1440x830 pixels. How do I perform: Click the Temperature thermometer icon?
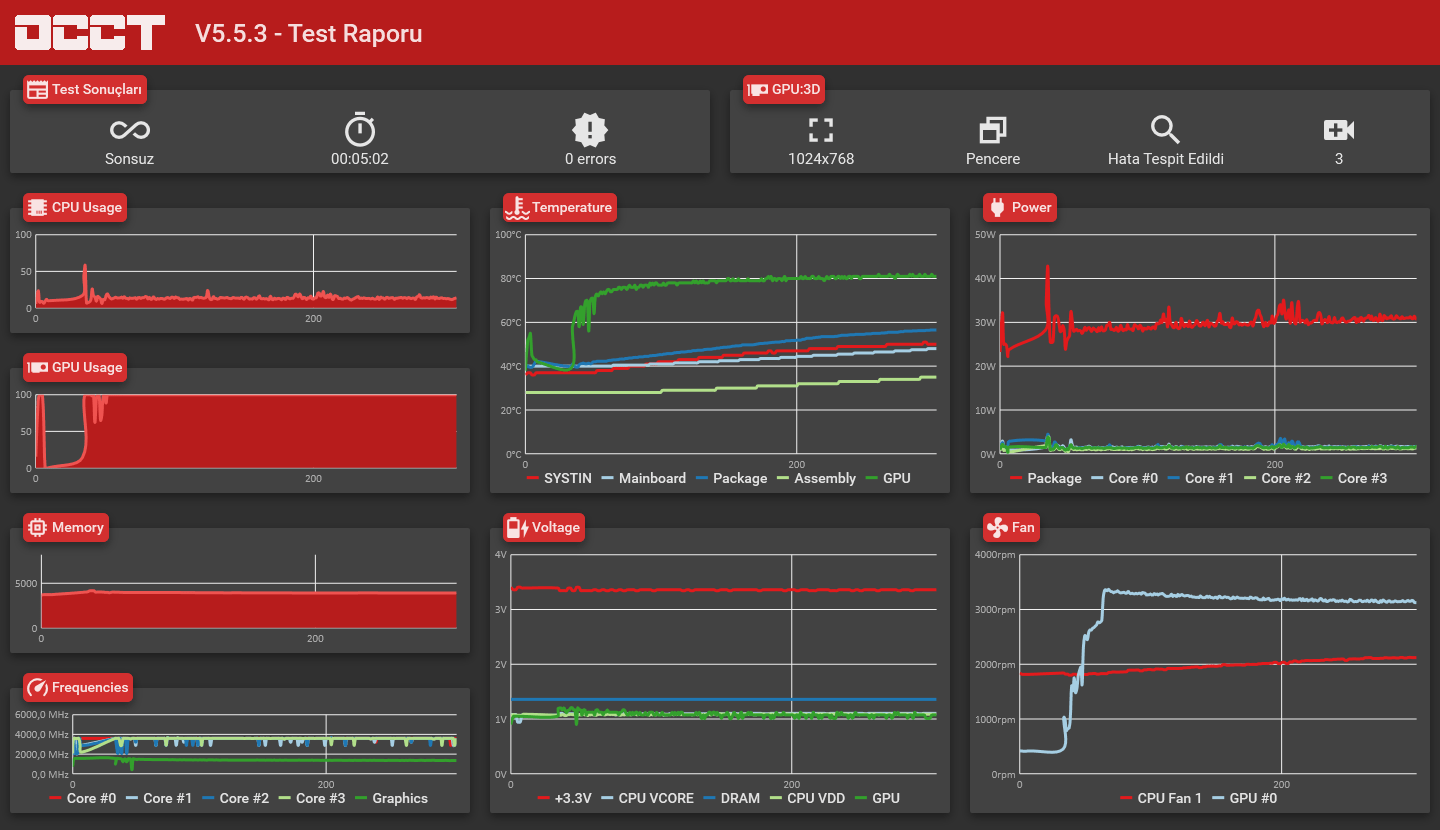517,208
